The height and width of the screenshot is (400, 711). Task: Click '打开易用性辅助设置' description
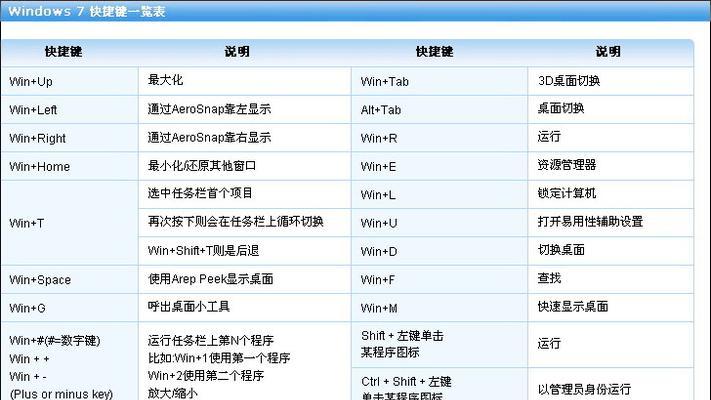tap(590, 222)
